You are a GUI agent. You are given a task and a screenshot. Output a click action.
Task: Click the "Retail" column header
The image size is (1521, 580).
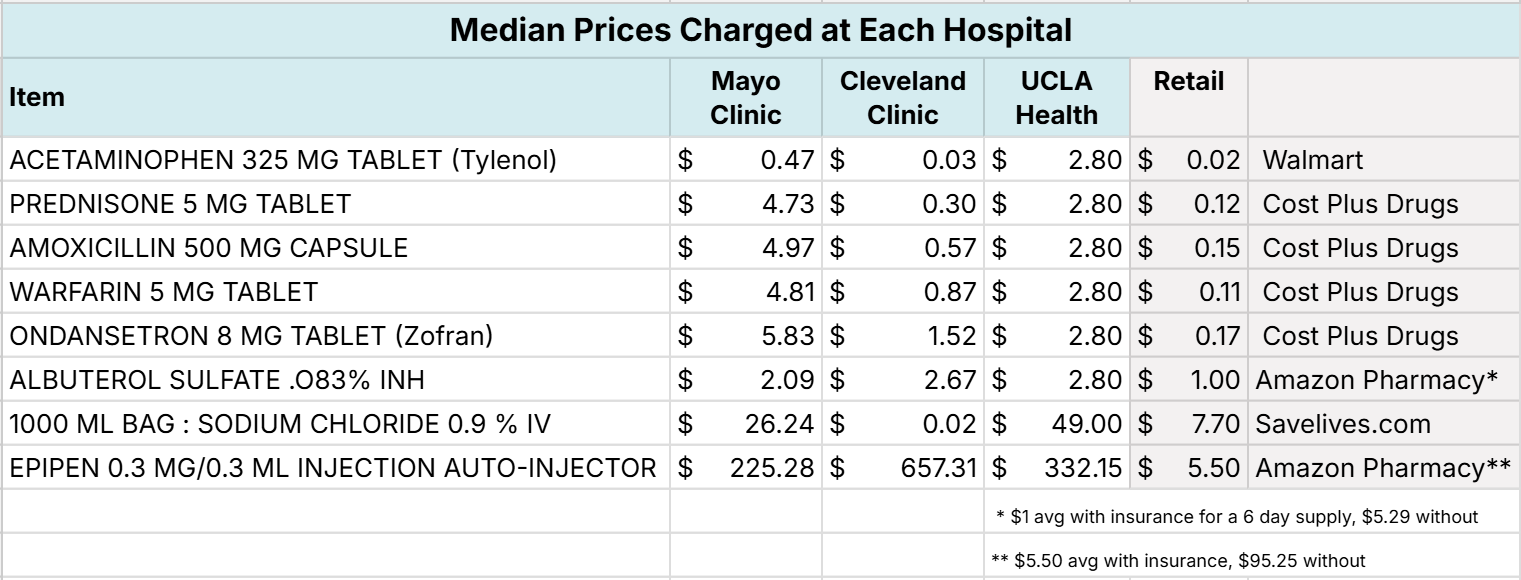(1188, 81)
